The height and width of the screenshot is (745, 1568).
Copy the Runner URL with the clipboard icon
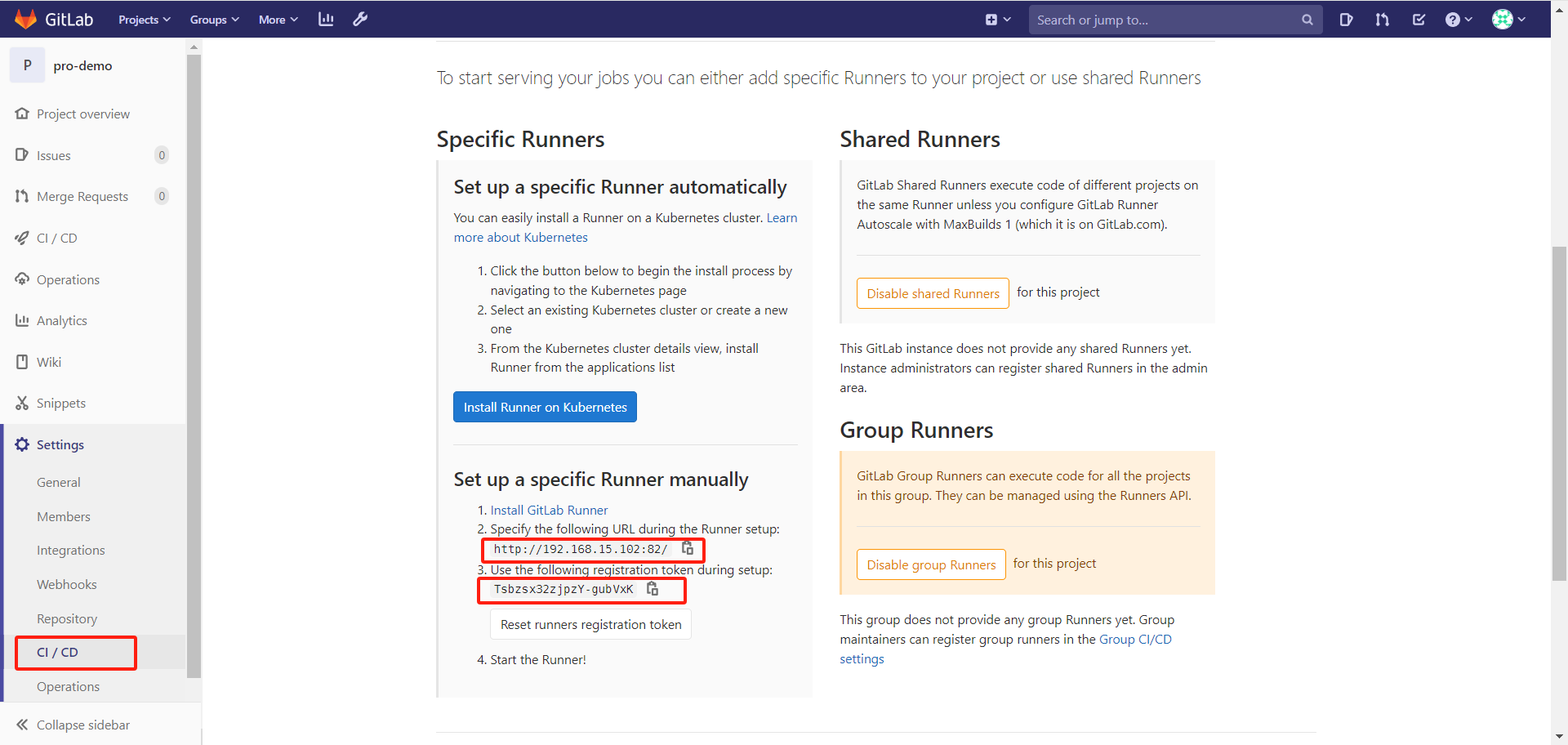(685, 549)
